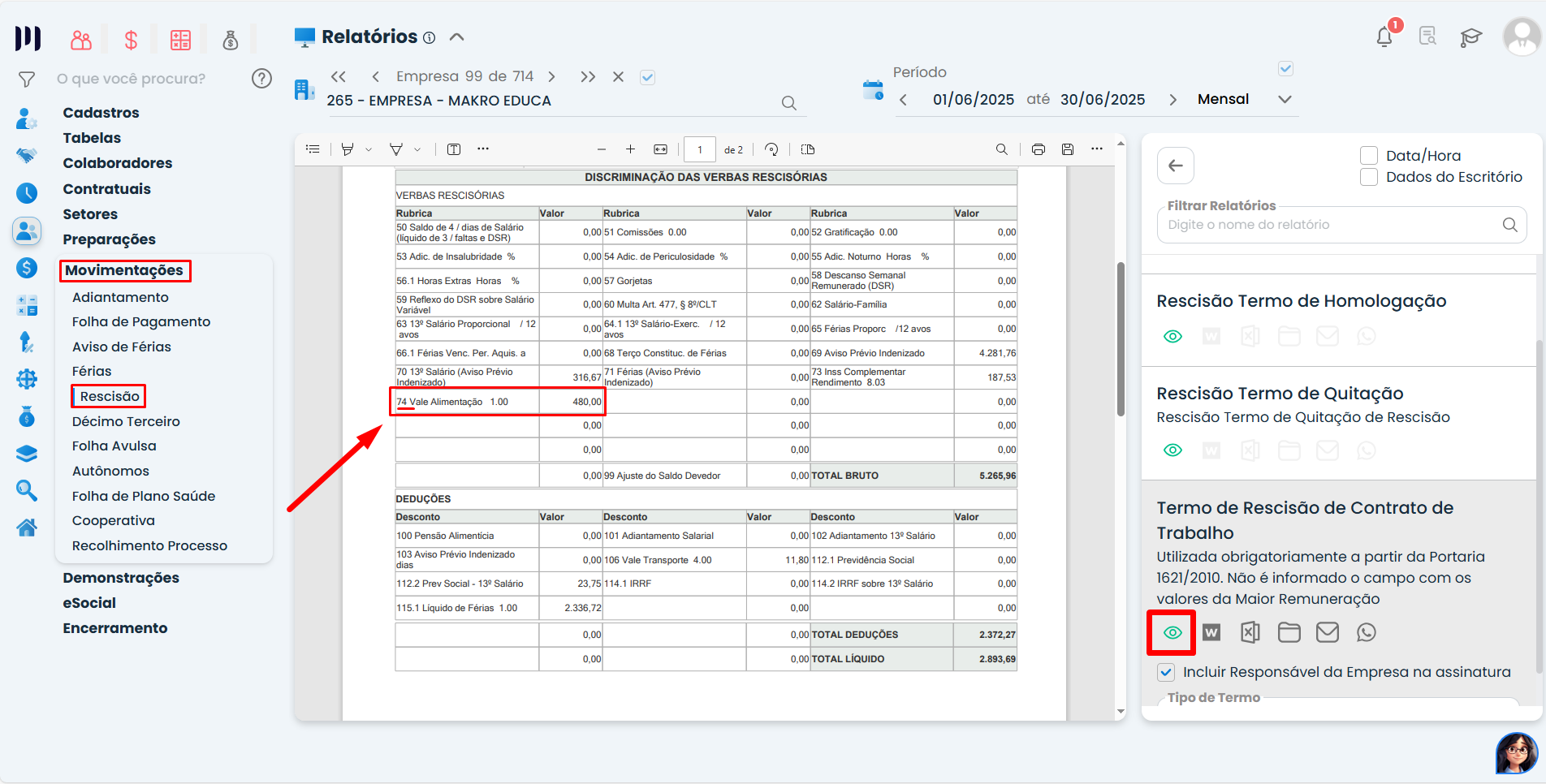Image resolution: width=1546 pixels, height=784 pixels.
Task: Select Décimo Terceiro menu item
Action: click(x=126, y=421)
